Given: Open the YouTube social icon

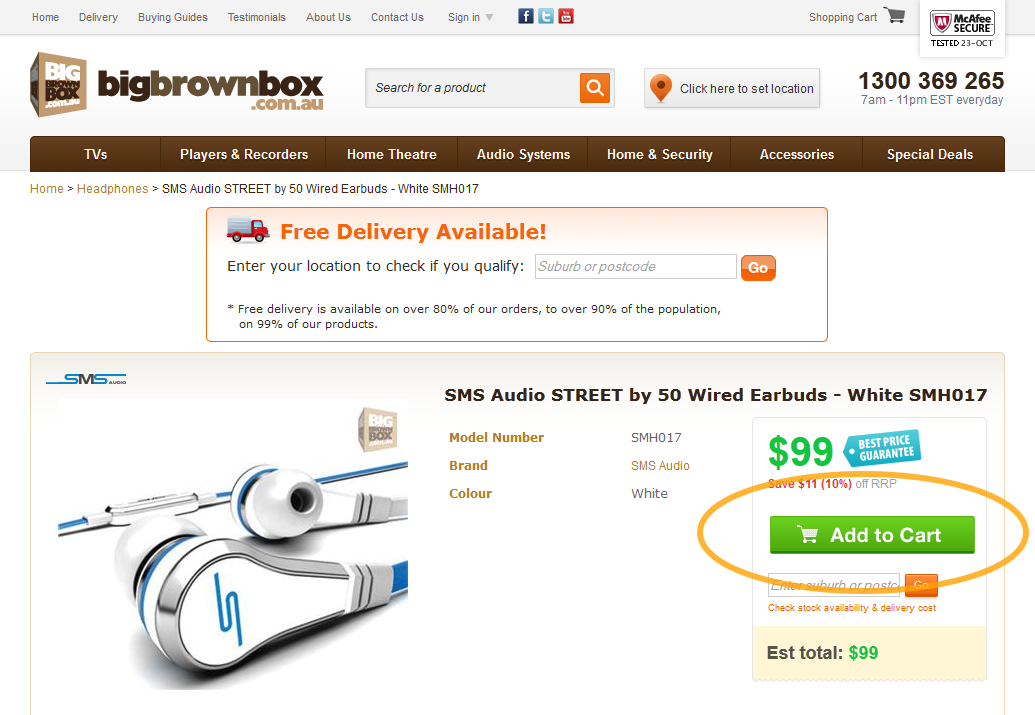Looking at the screenshot, I should (x=566, y=17).
